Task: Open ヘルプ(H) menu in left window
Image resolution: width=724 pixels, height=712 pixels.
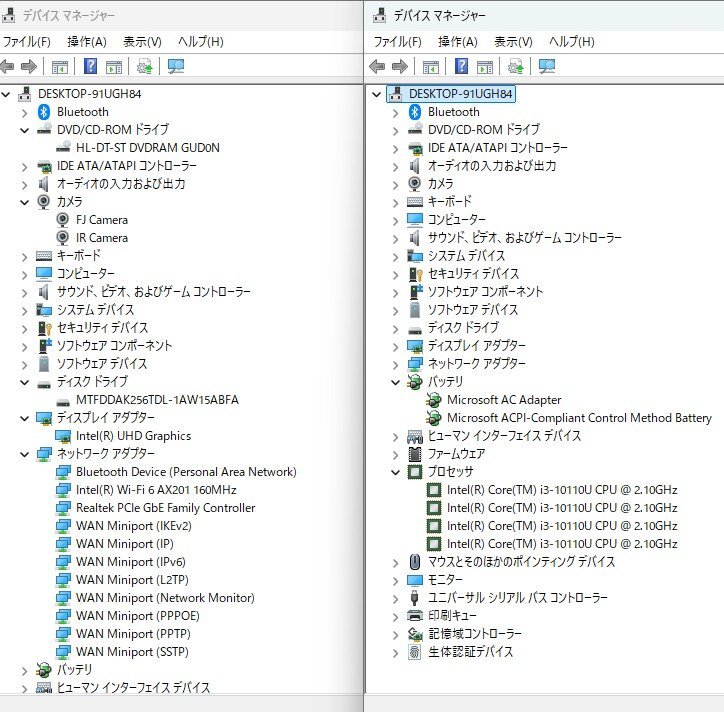Action: pyautogui.click(x=201, y=42)
